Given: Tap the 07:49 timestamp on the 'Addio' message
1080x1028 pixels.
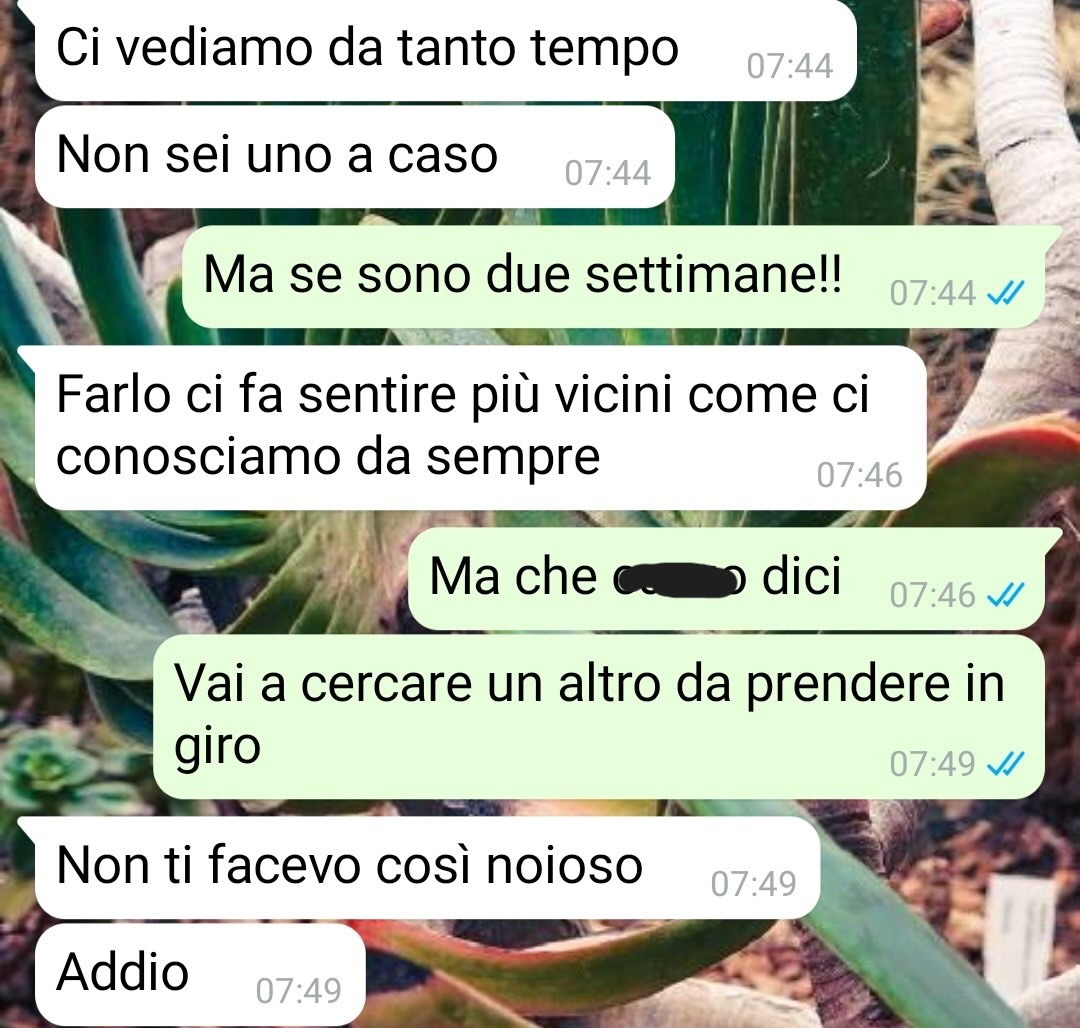Looking at the screenshot, I should (x=298, y=991).
